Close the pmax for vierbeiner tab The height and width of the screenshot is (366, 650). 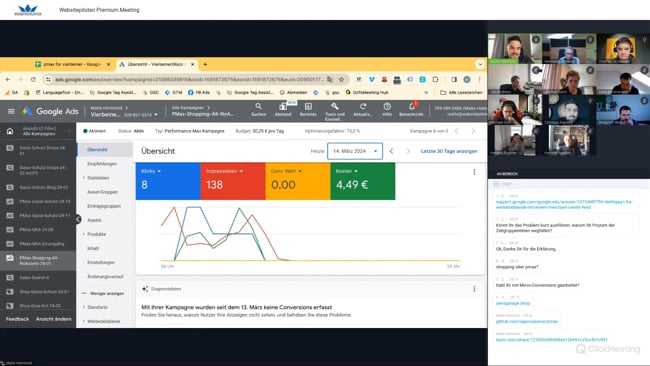click(x=109, y=64)
